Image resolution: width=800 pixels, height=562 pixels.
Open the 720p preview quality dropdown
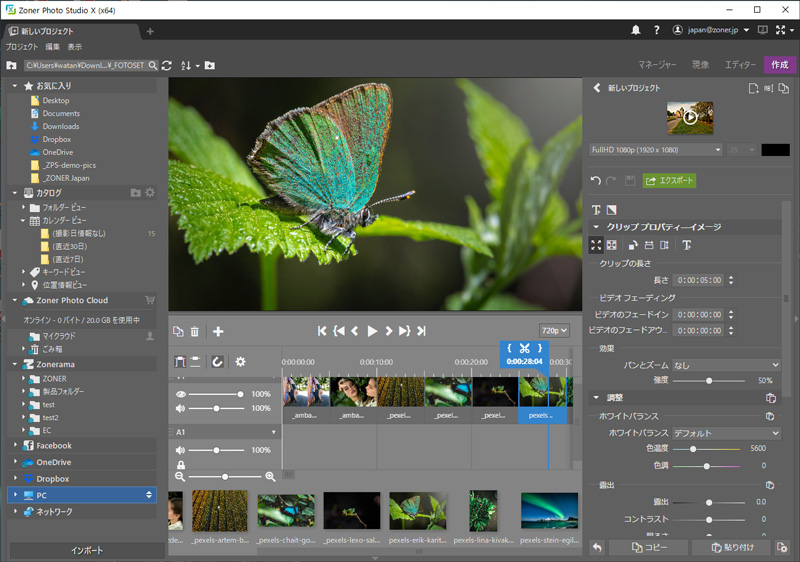click(x=553, y=331)
